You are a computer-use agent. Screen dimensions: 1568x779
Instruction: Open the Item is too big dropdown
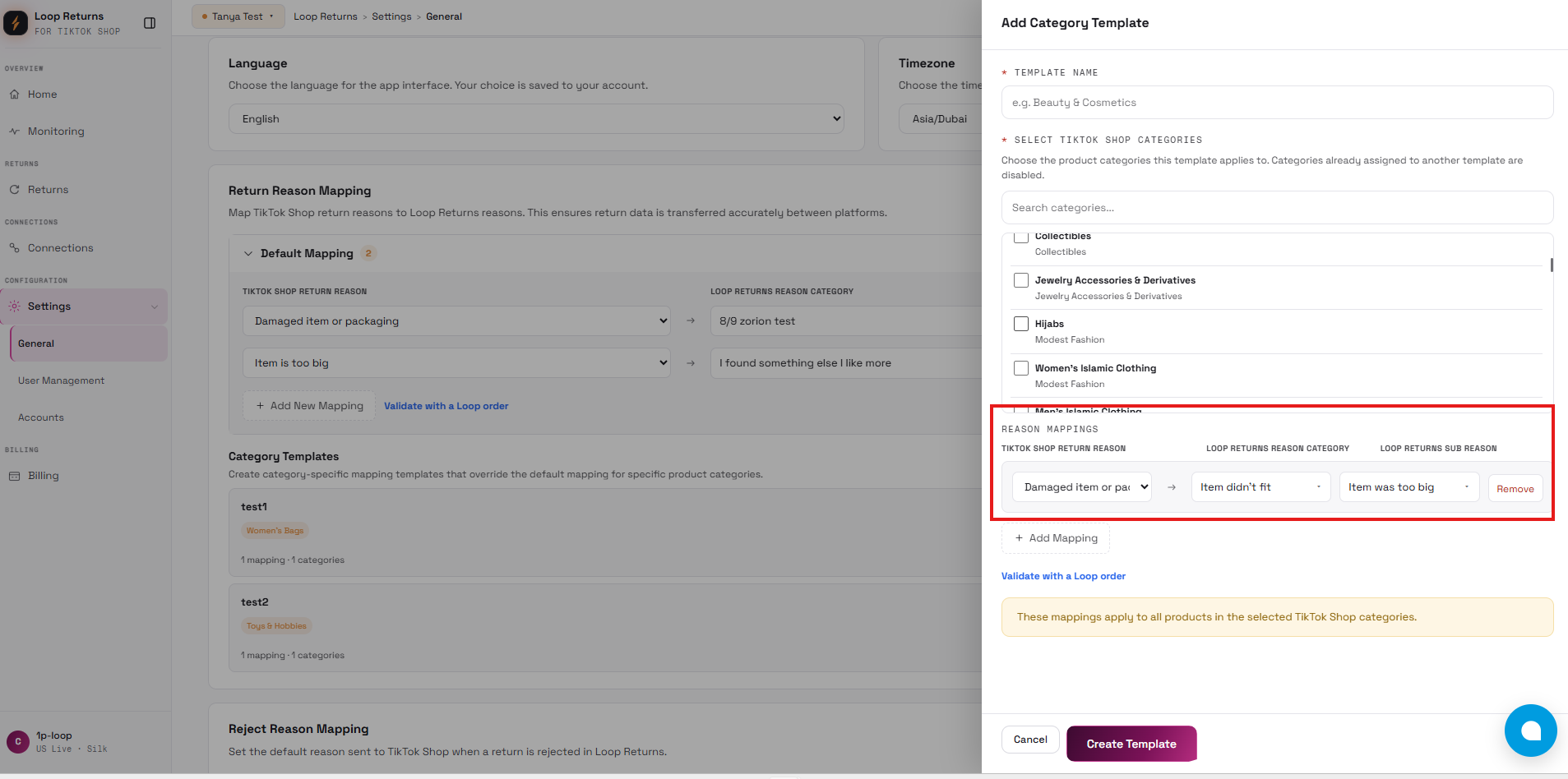point(456,363)
